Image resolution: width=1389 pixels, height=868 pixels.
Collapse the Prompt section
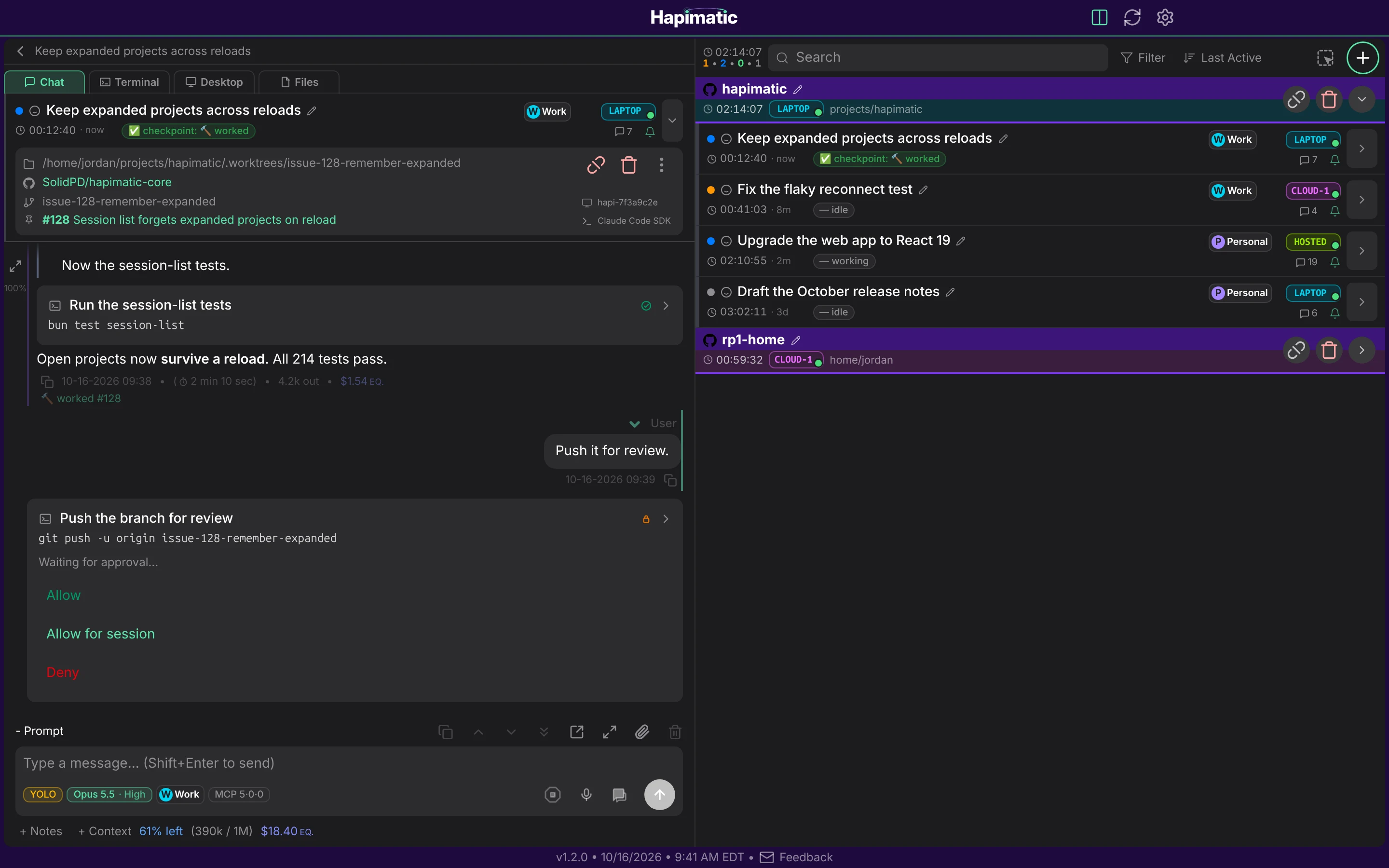pyautogui.click(x=39, y=731)
